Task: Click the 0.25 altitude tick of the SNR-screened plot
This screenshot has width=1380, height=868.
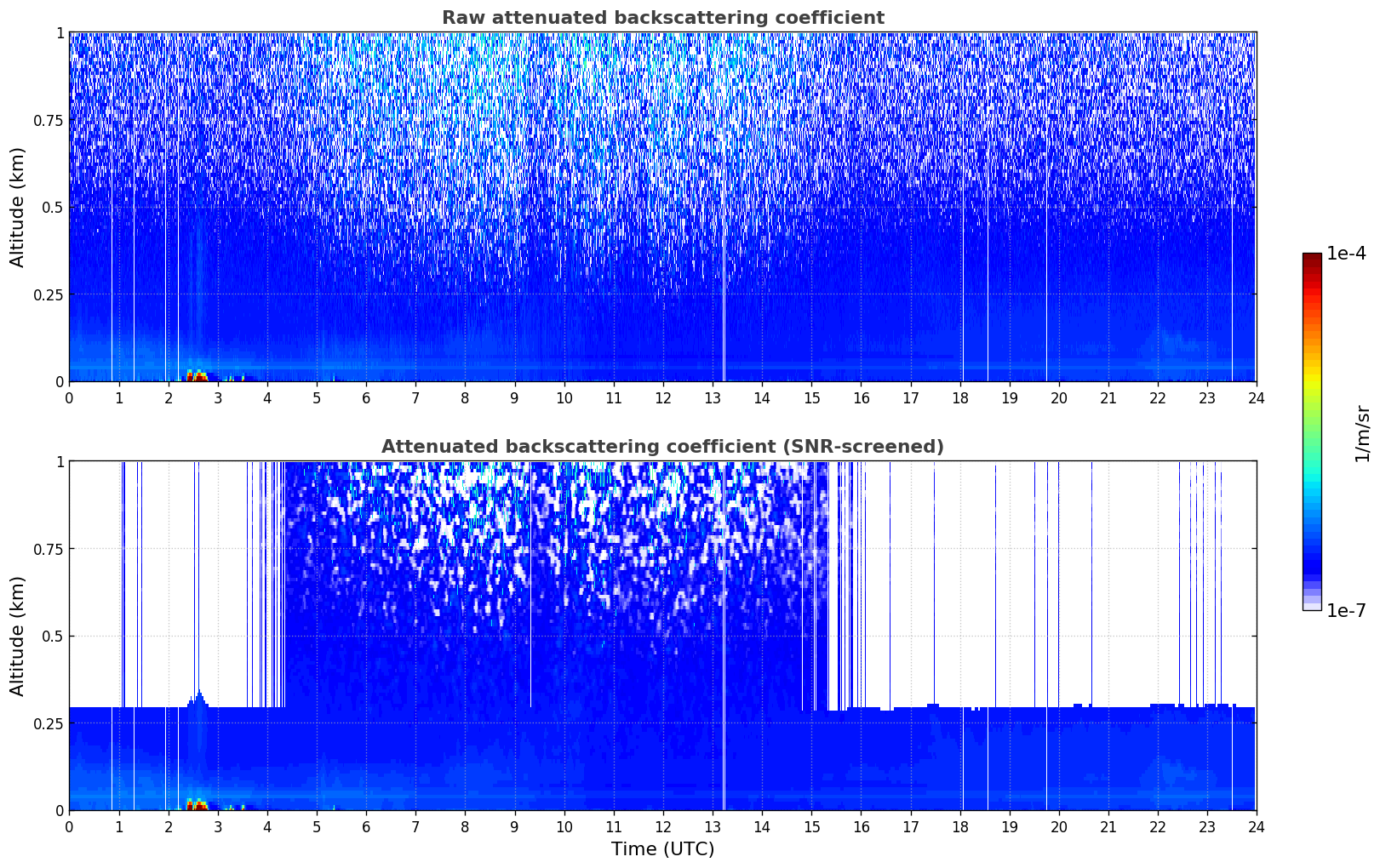Action: click(49, 723)
